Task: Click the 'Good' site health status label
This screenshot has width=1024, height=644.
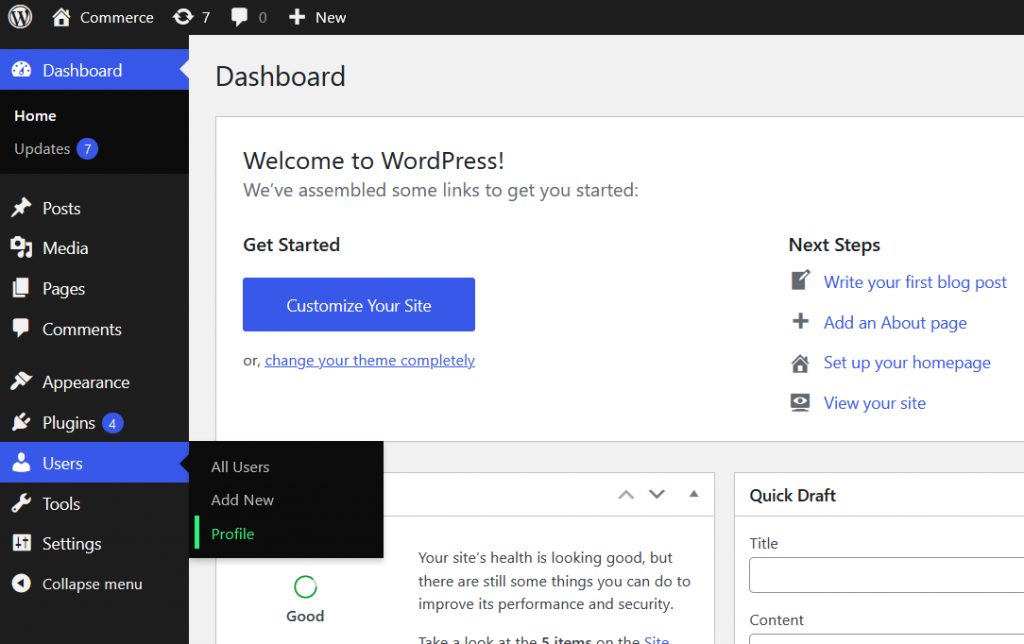Action: coord(305,616)
